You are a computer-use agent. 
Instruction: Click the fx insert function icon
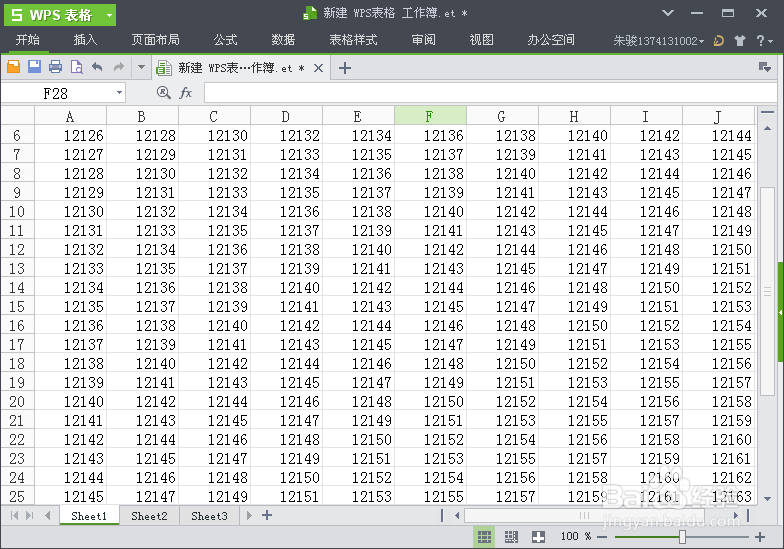pyautogui.click(x=186, y=92)
